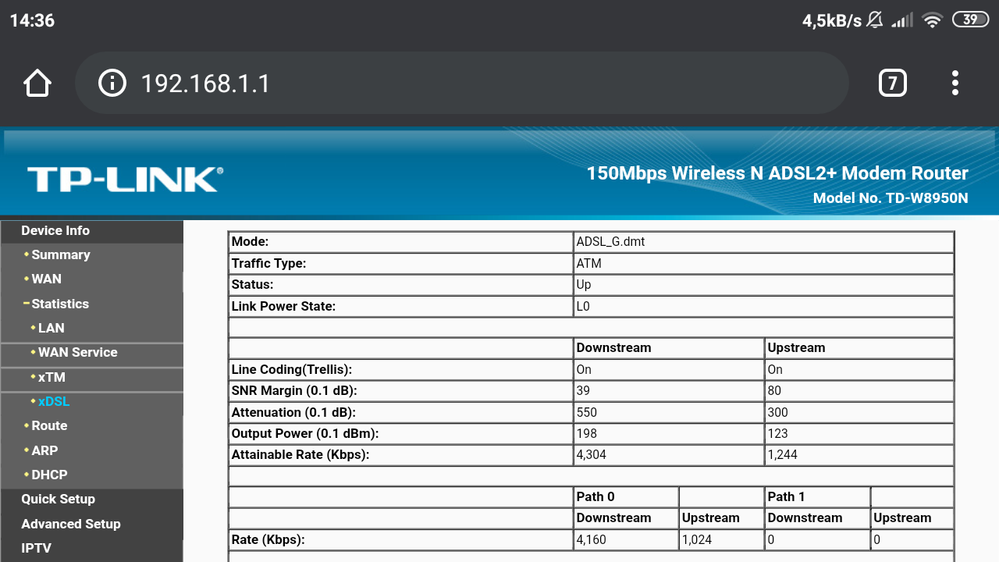Screen dimensions: 999x562
Task: Open the tab switcher showing 7 tabs
Action: pyautogui.click(x=892, y=83)
